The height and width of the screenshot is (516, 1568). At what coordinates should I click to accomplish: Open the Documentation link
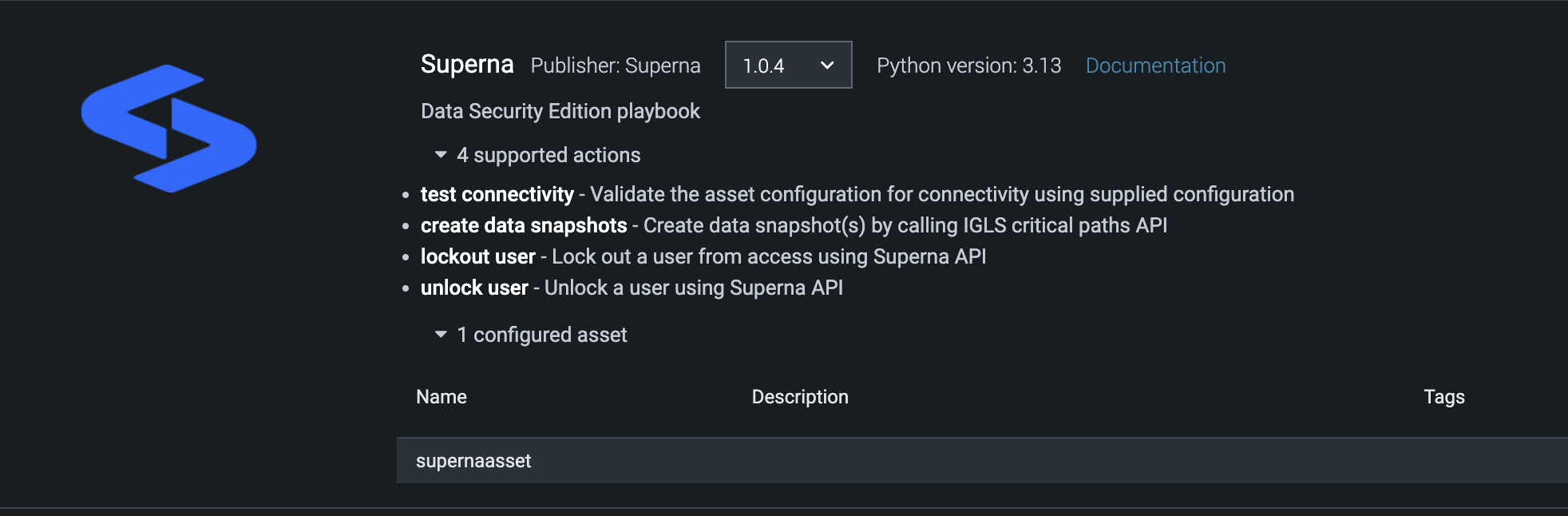(1154, 65)
